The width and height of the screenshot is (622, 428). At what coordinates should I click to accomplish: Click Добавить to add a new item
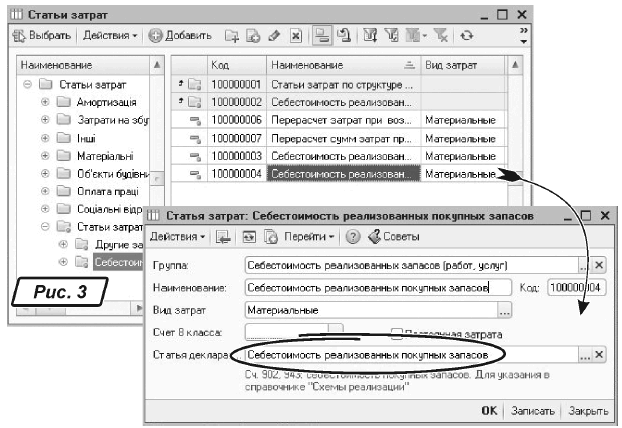click(x=181, y=36)
